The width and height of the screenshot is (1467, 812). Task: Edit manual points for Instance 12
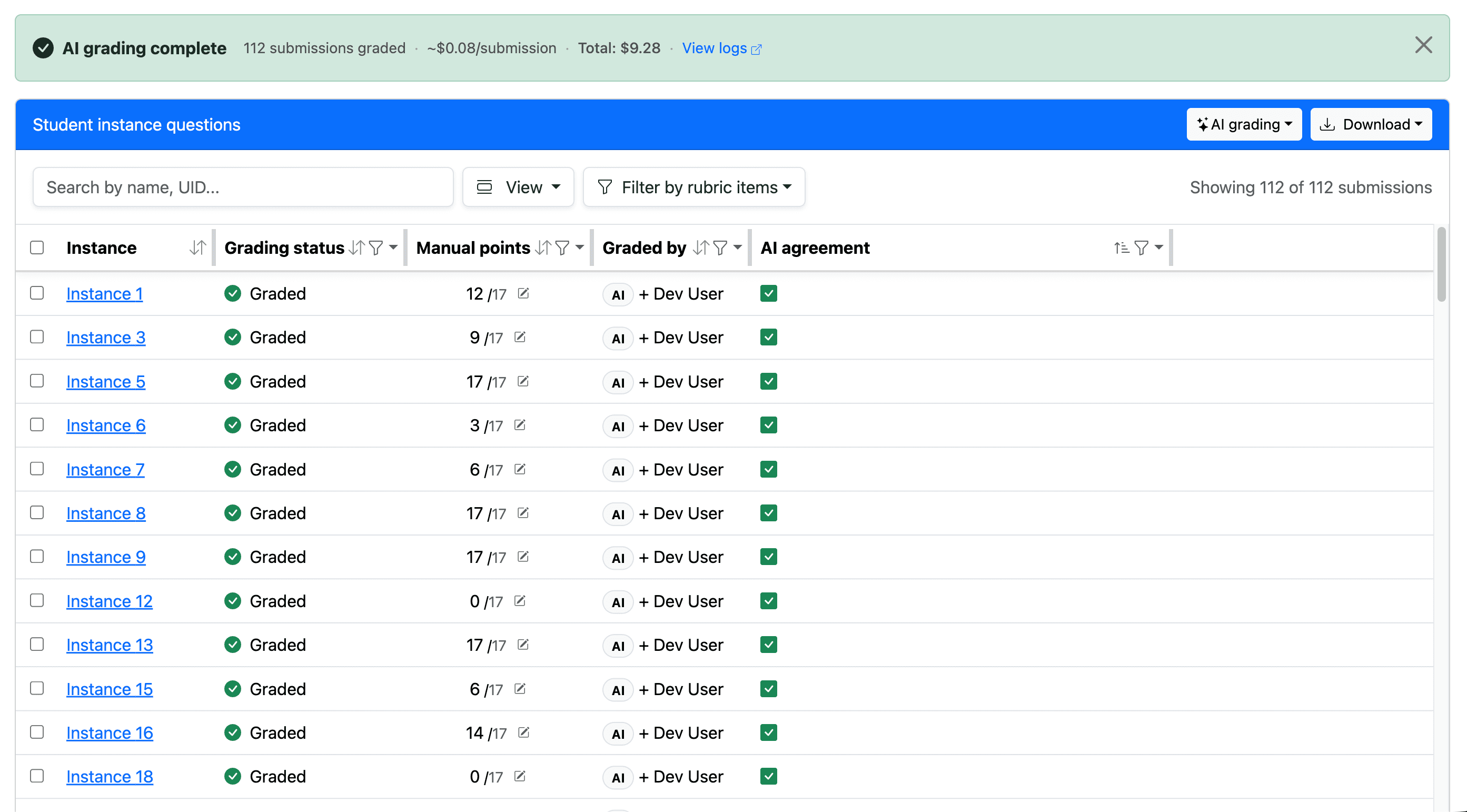(520, 601)
